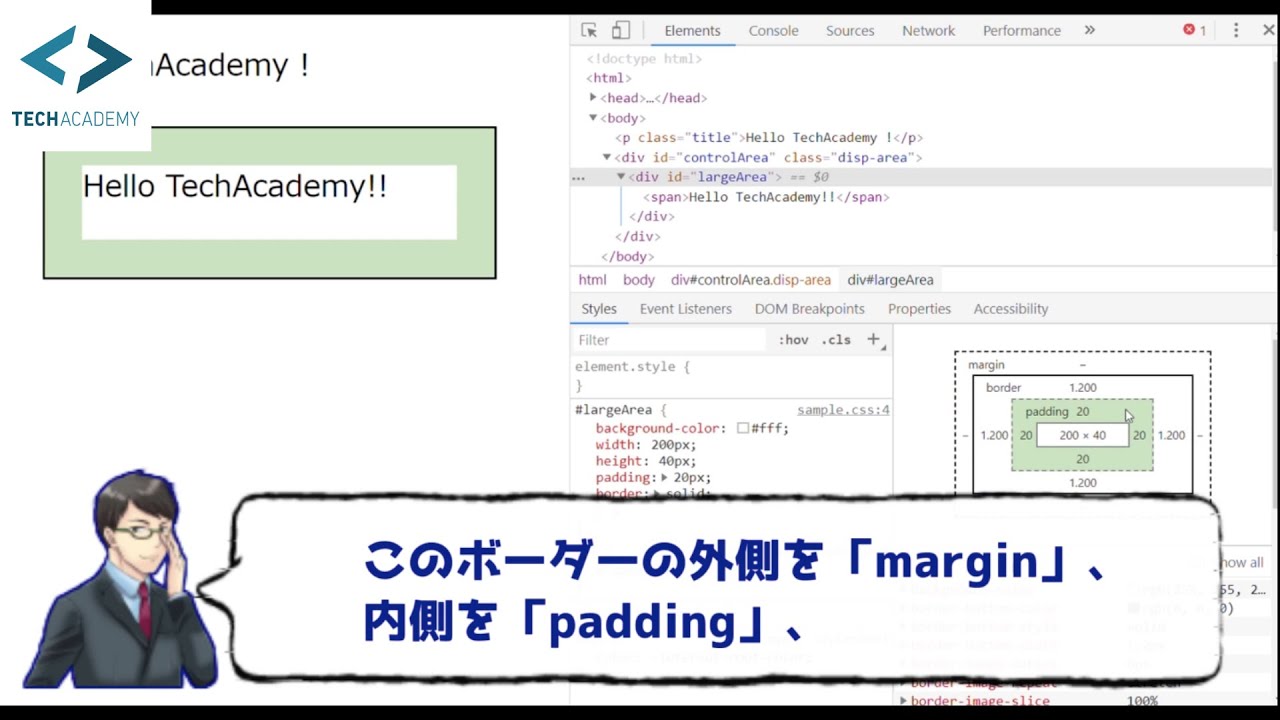
Task: Select the span Hello TechAcademy!! element row
Action: coord(766,197)
